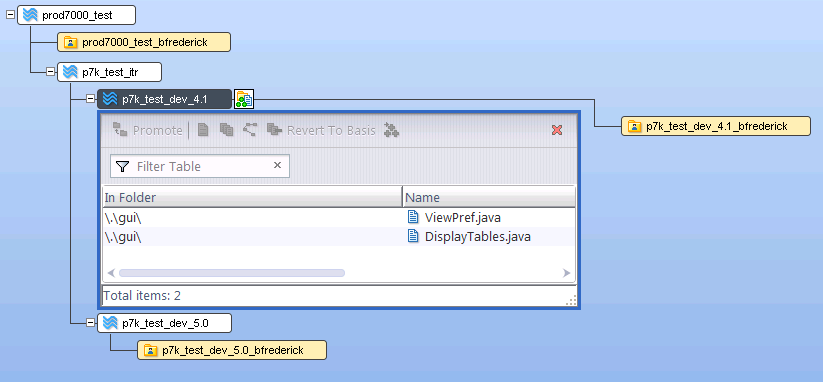Click the stream icon on prod7000_test

[30, 15]
